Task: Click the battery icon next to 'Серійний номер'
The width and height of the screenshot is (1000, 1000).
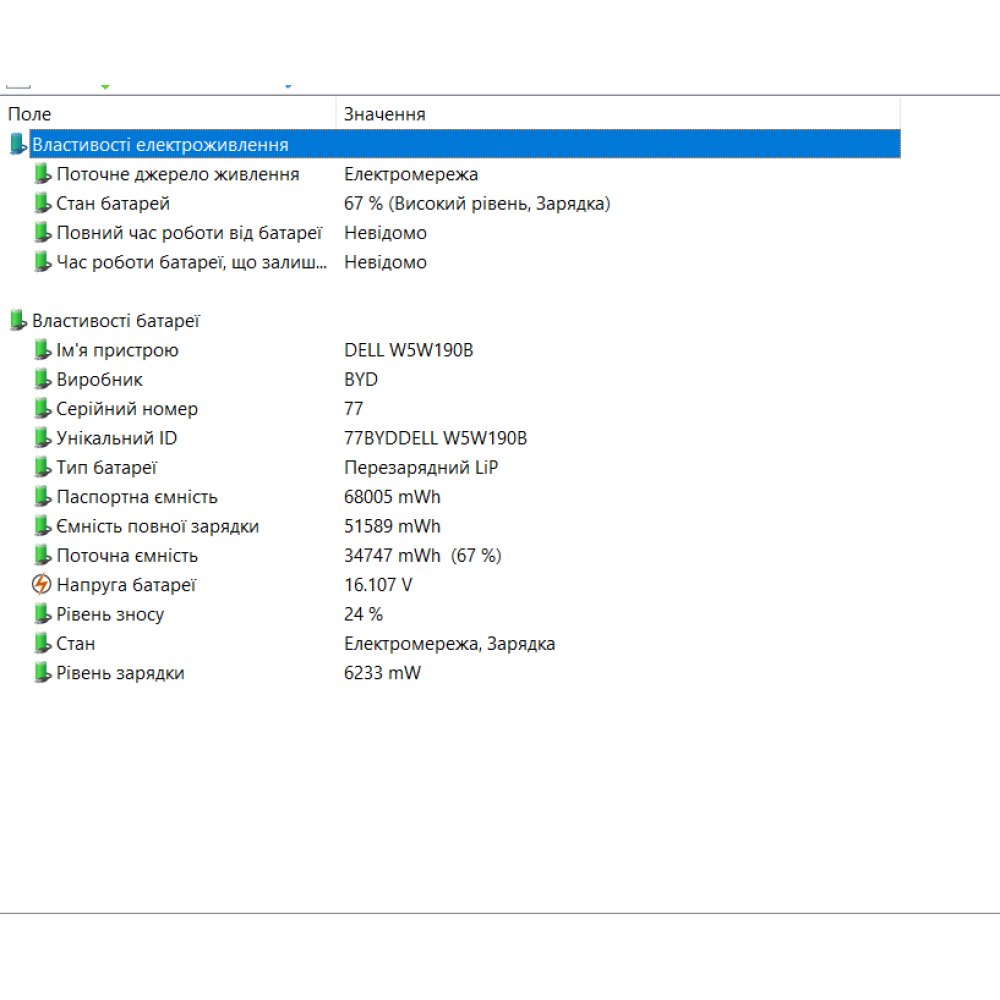Action: coord(44,409)
